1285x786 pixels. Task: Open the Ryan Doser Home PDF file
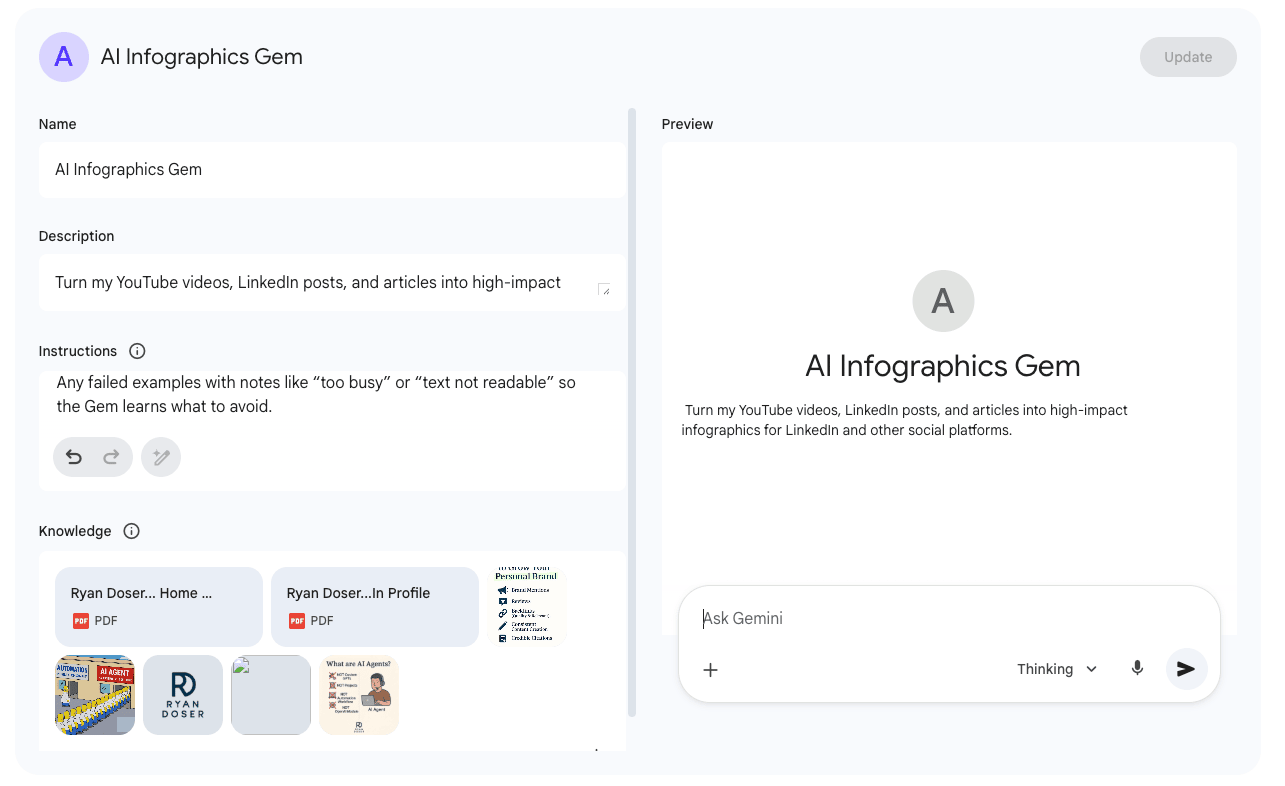point(159,607)
